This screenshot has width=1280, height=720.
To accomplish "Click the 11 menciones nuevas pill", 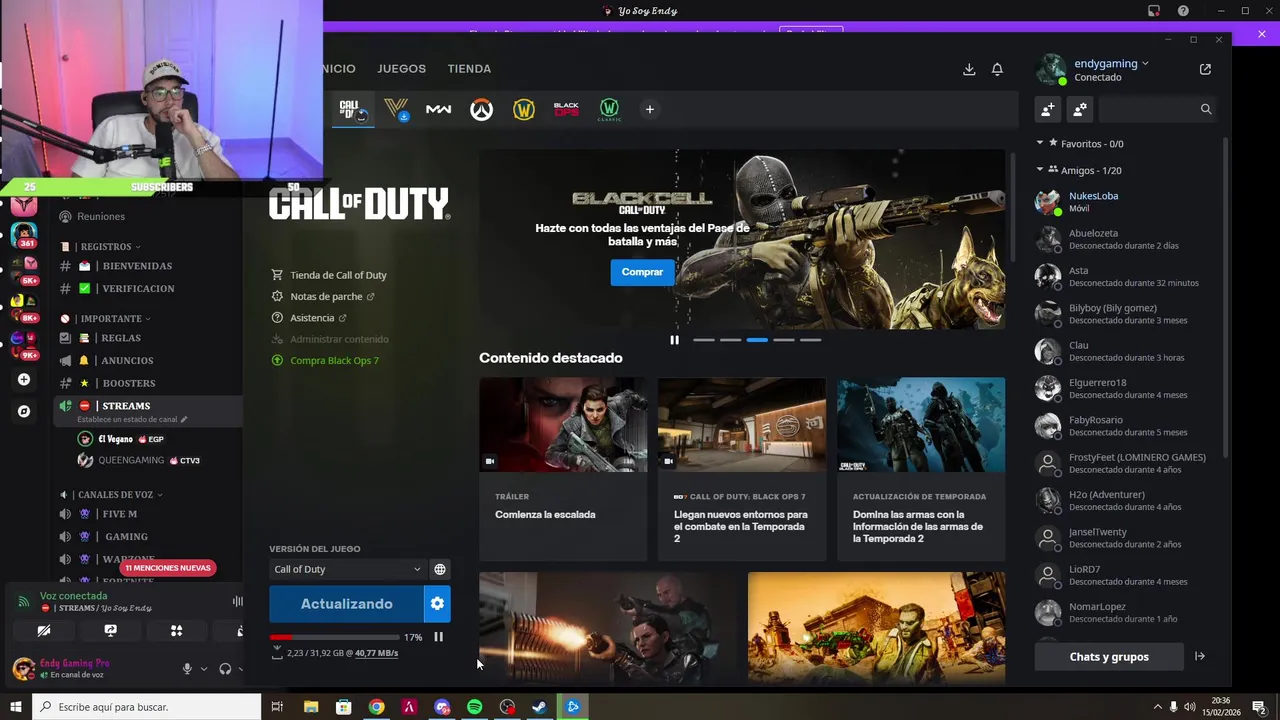I will point(170,568).
